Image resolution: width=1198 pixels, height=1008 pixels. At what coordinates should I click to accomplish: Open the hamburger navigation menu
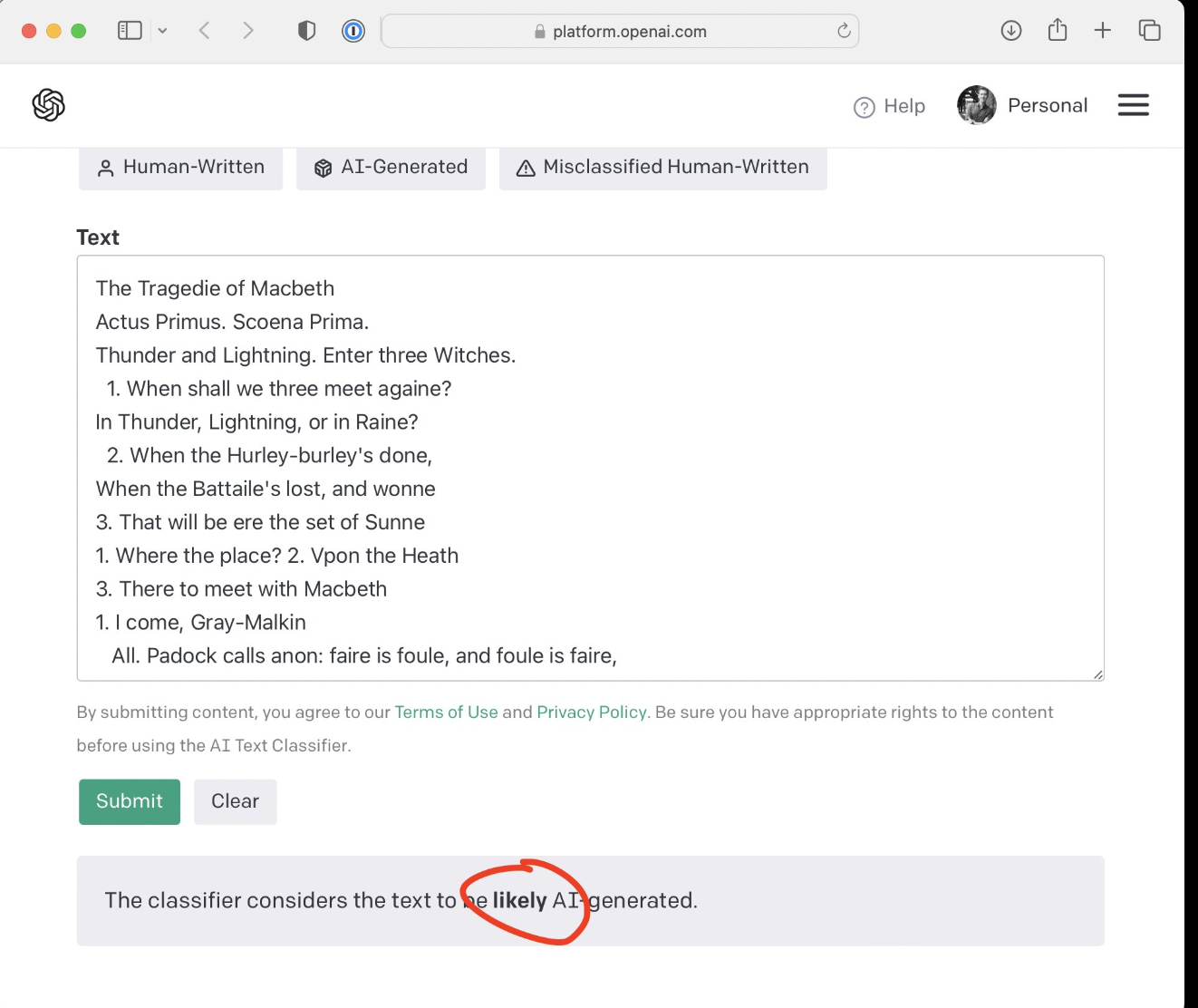click(1134, 105)
